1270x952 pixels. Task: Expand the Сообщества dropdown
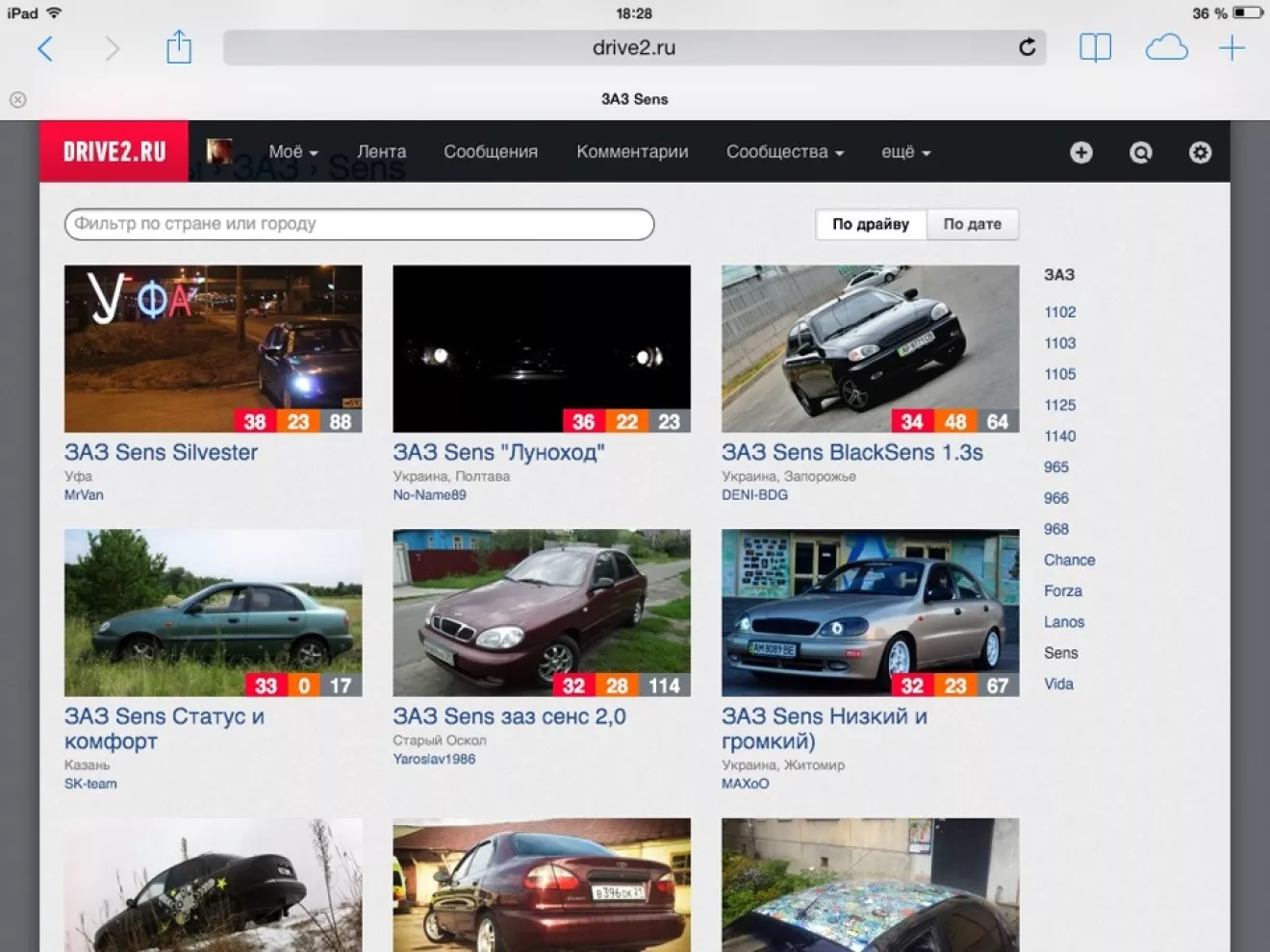coord(785,152)
